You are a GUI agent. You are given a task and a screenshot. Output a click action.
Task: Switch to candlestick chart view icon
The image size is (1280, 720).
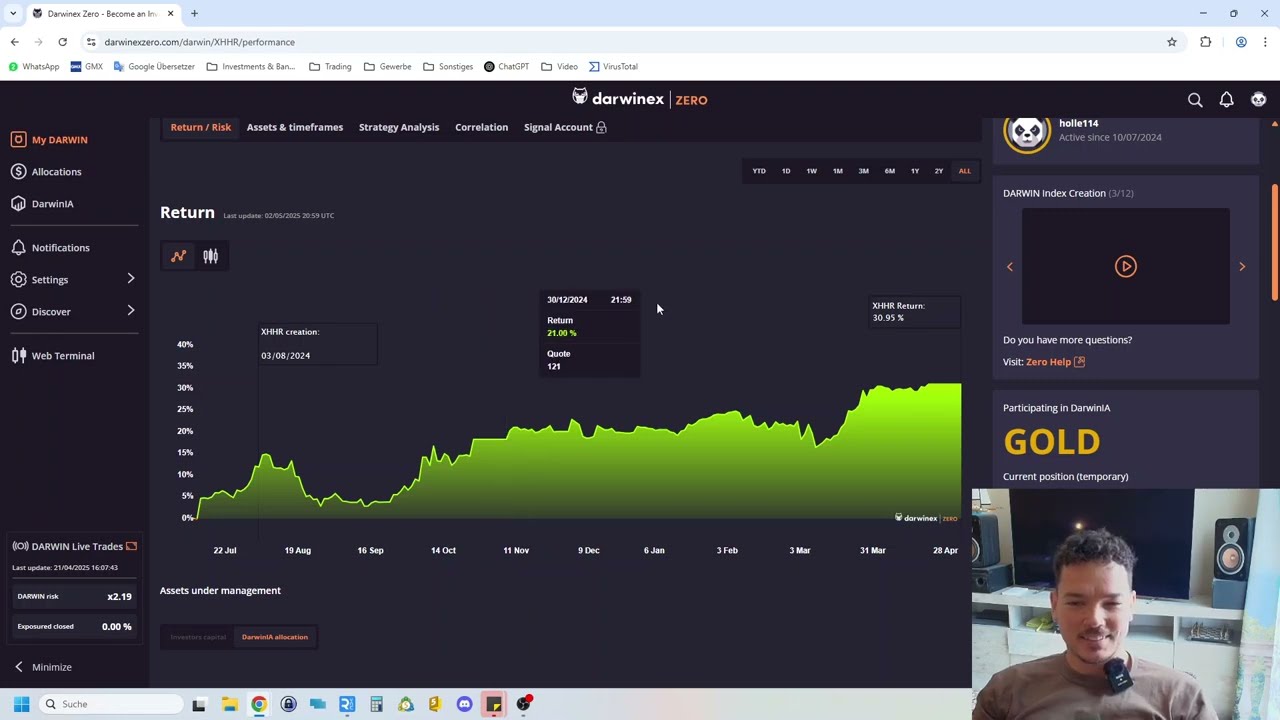(x=210, y=256)
